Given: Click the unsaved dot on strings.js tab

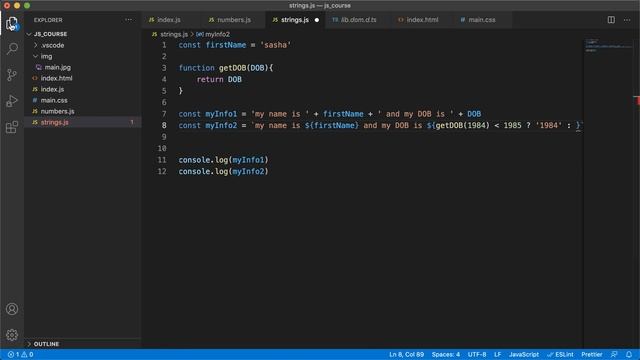Looking at the screenshot, I should [317, 20].
